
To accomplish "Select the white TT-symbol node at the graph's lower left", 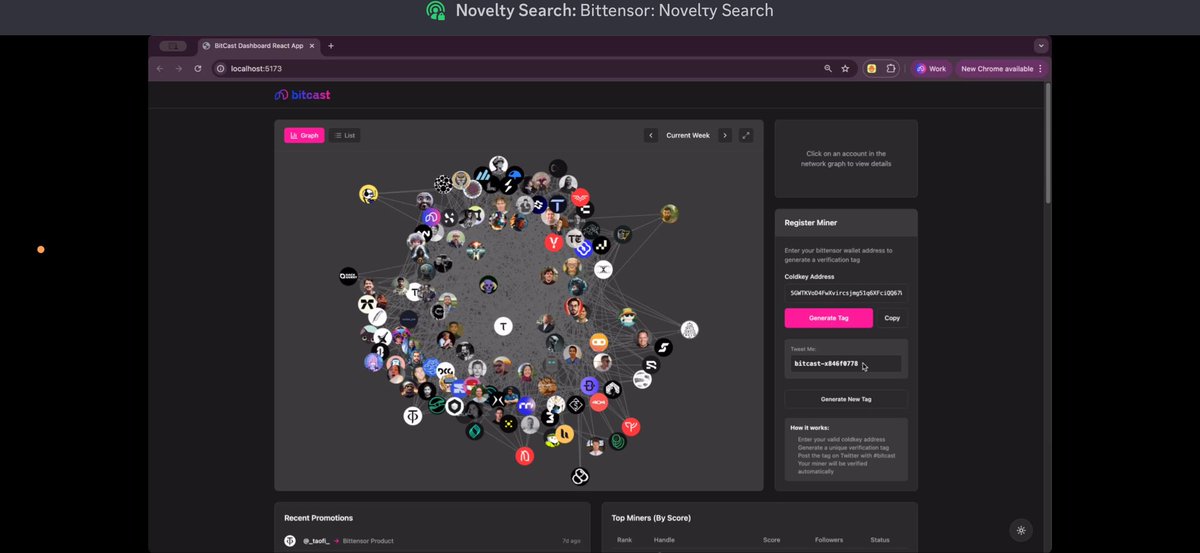I will click(412, 416).
